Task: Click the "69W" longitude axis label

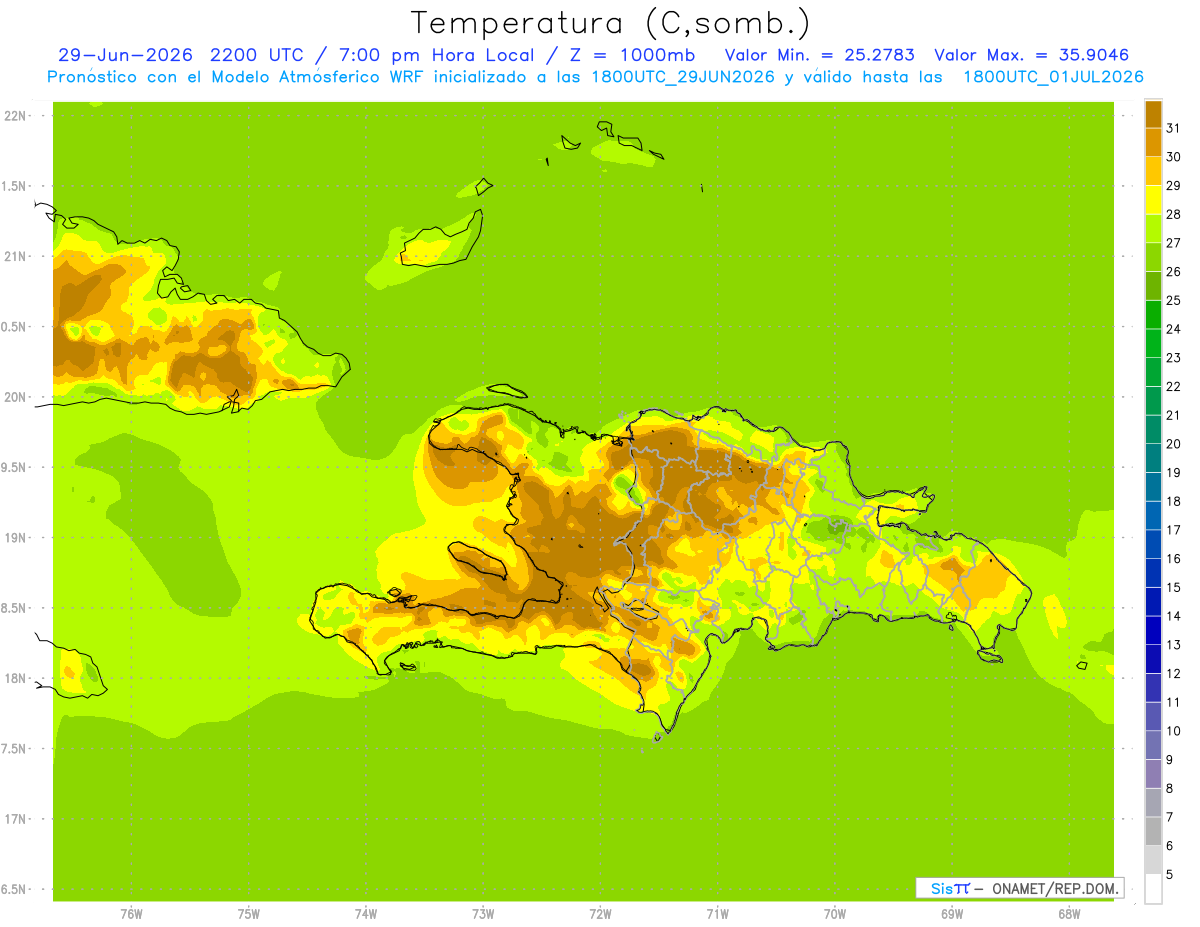Action: tap(952, 914)
